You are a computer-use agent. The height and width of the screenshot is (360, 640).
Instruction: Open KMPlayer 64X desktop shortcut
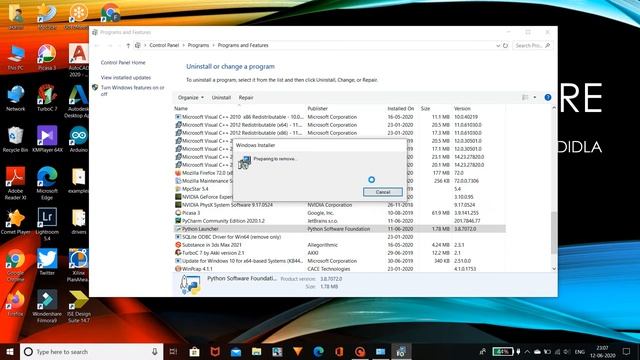click(47, 139)
